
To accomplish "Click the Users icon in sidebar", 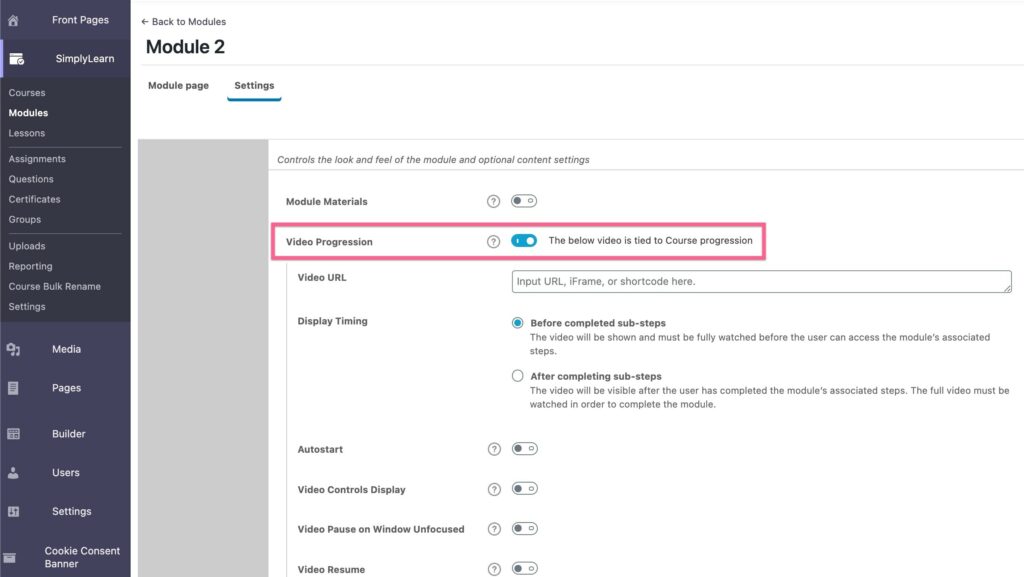I will pos(13,473).
